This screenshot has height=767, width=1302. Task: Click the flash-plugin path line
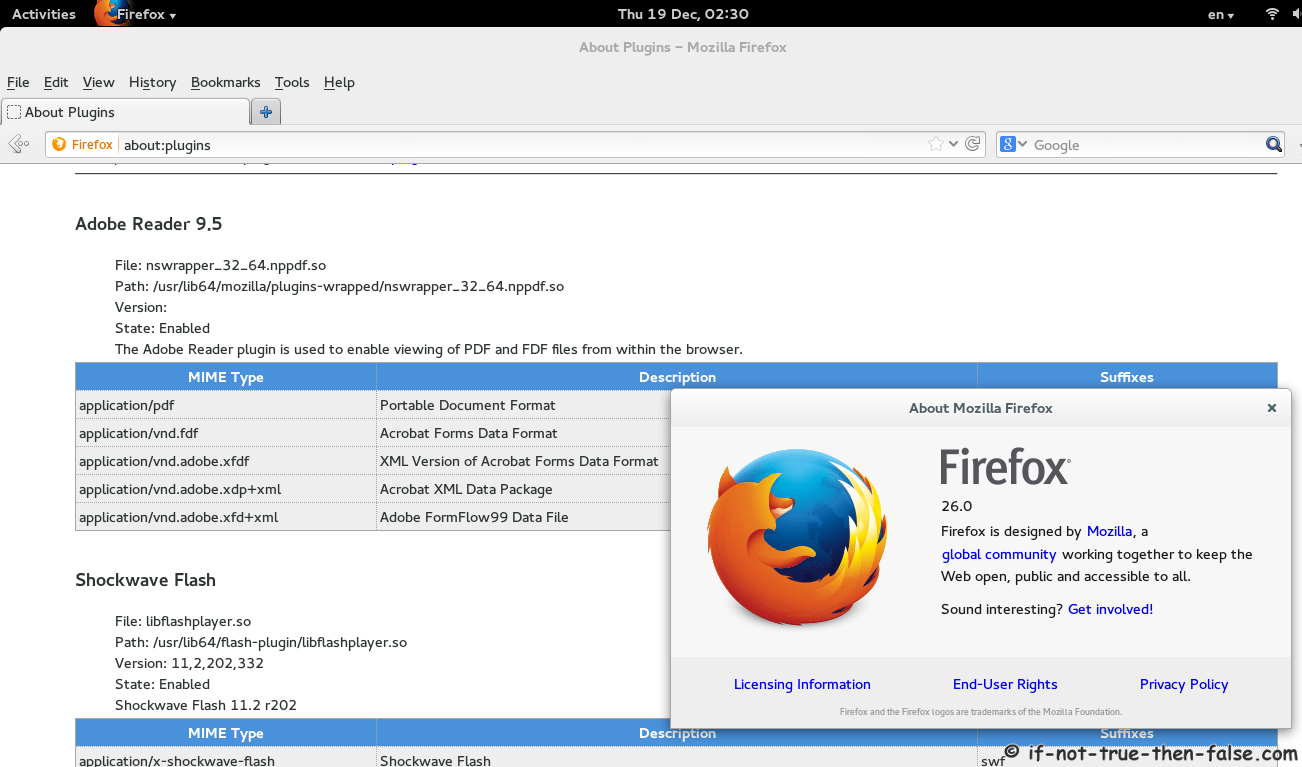click(x=261, y=642)
